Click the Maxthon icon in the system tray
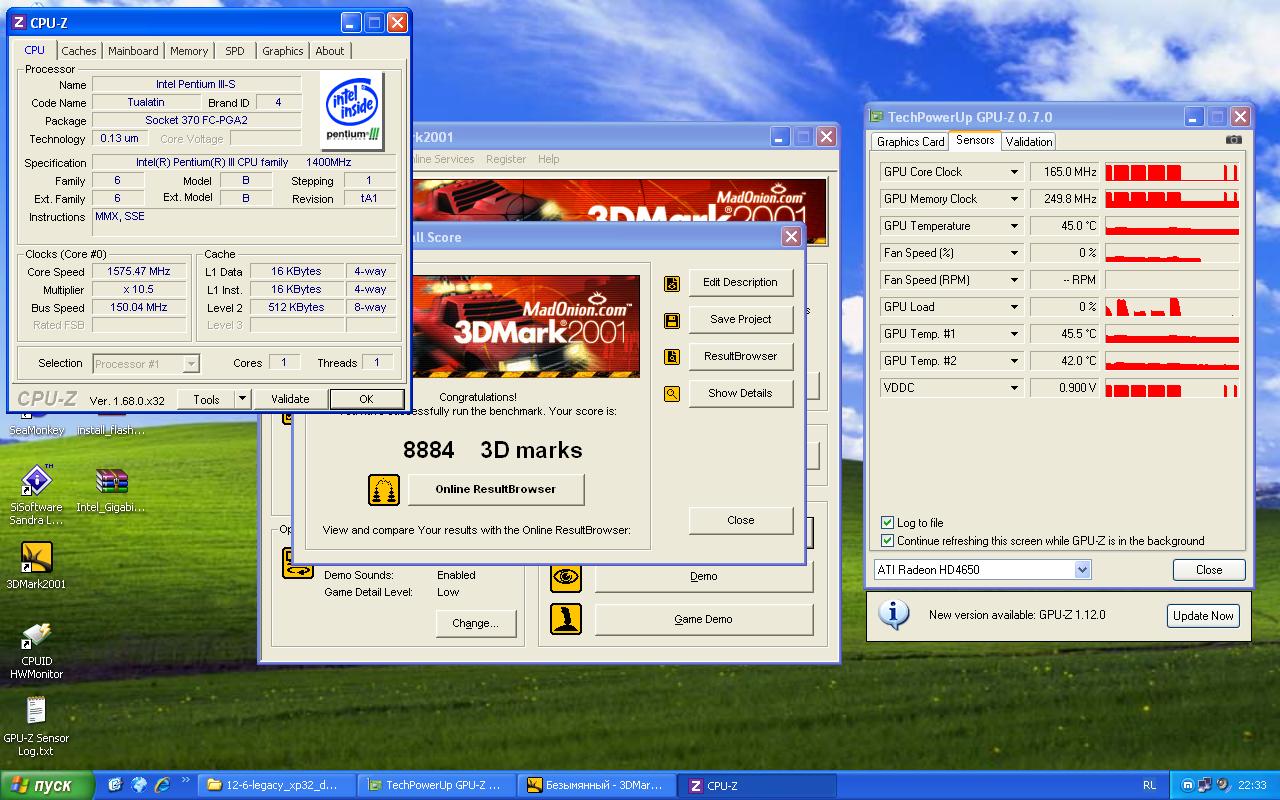 (1187, 785)
